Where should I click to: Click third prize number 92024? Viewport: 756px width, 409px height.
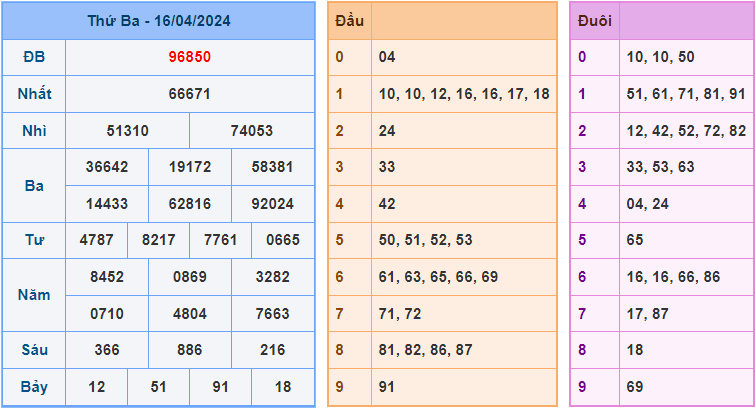coord(272,204)
